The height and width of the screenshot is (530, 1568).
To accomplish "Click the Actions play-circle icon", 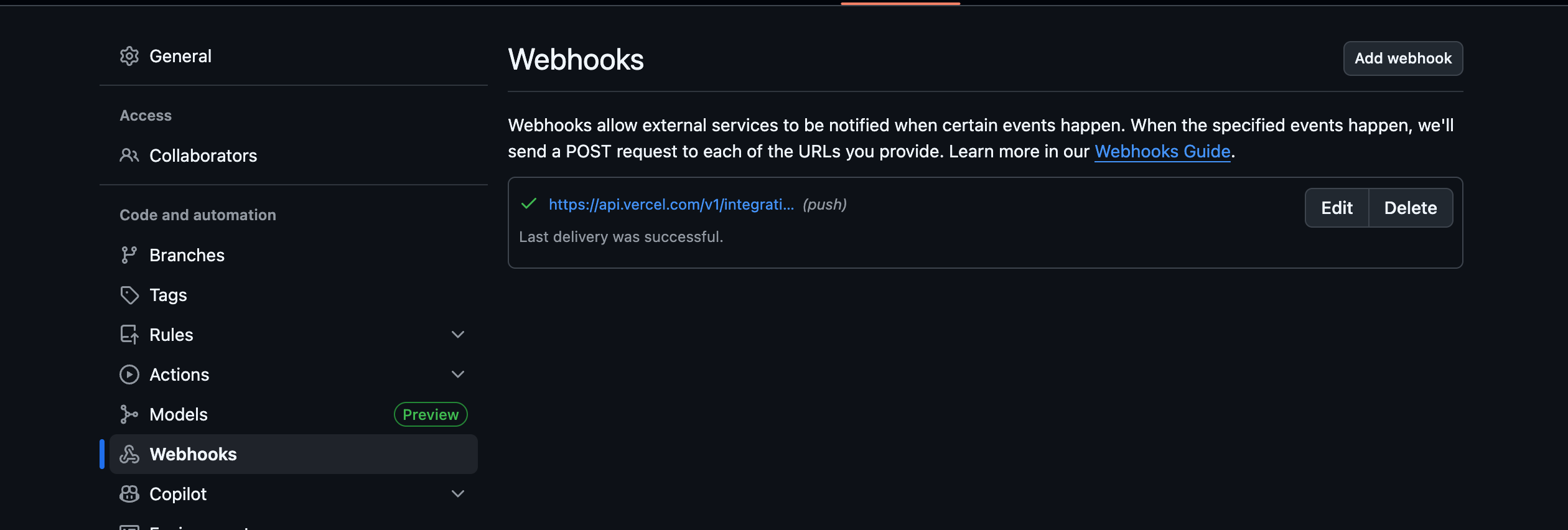I will pos(129,374).
